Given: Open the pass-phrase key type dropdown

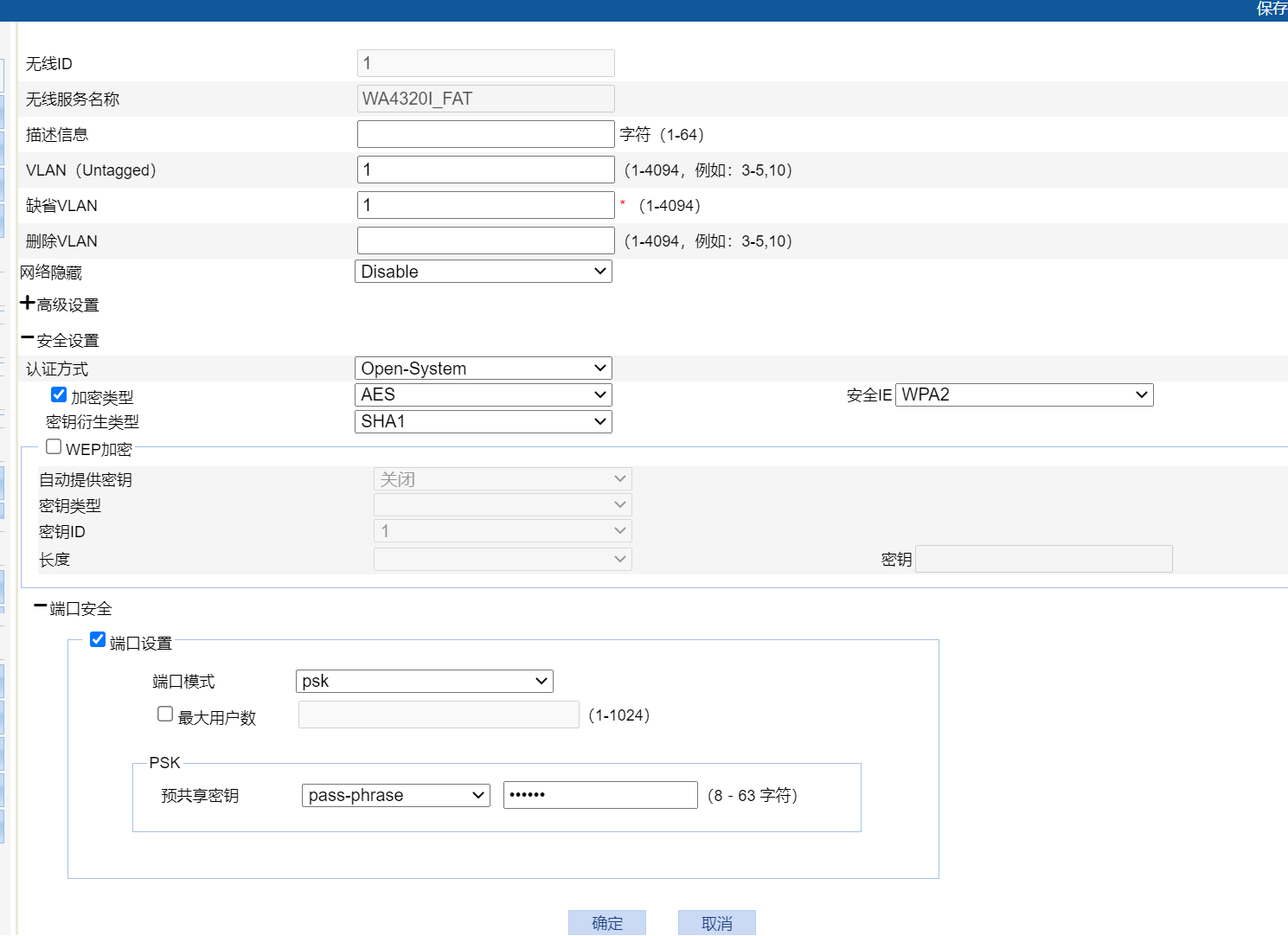Looking at the screenshot, I should (x=396, y=795).
